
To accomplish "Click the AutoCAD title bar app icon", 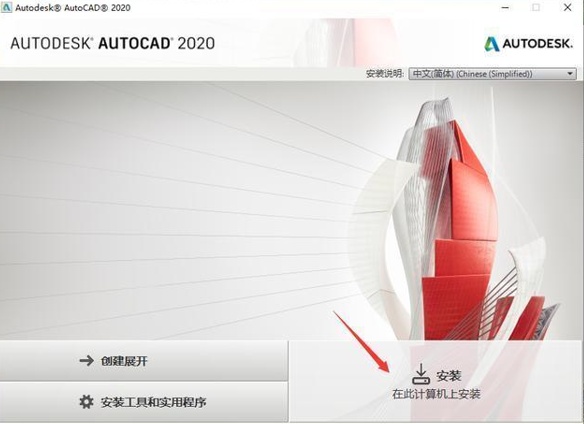I will click(x=6, y=7).
